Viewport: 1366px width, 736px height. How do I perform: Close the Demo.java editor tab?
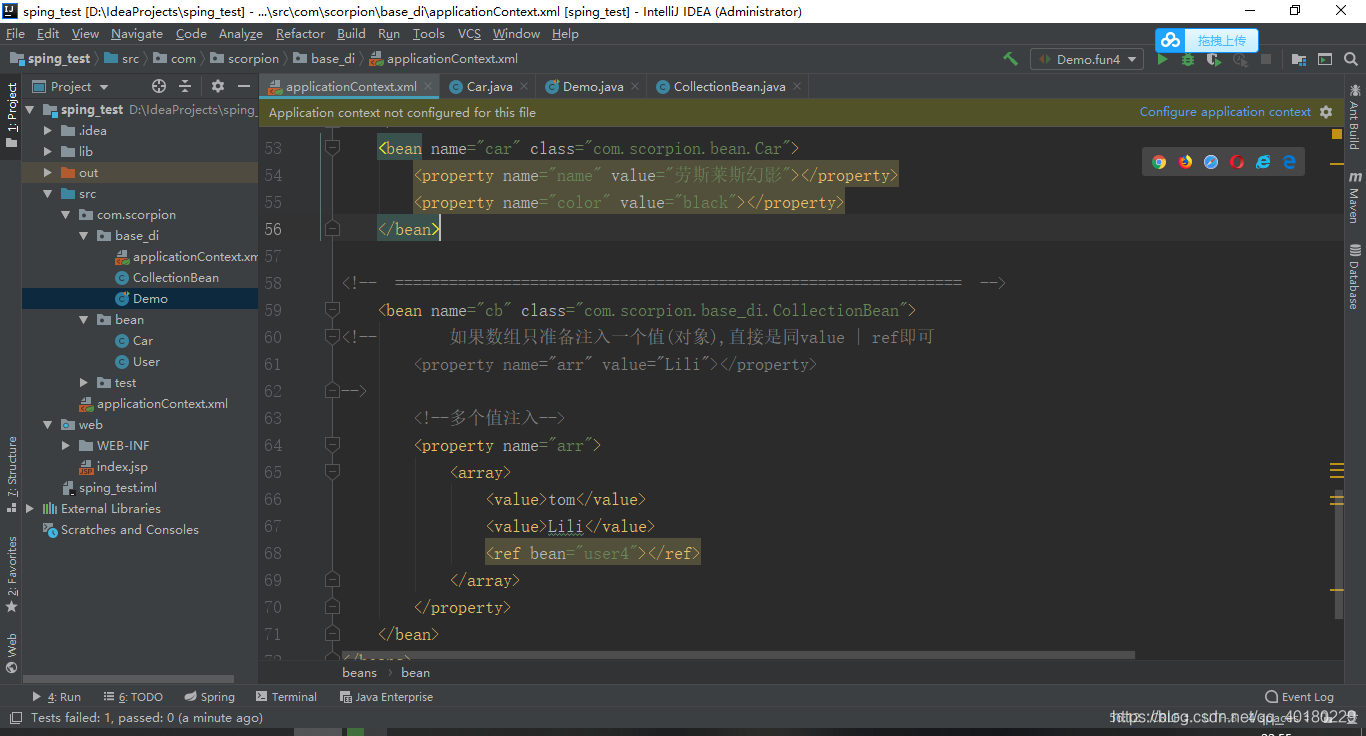pyautogui.click(x=635, y=86)
